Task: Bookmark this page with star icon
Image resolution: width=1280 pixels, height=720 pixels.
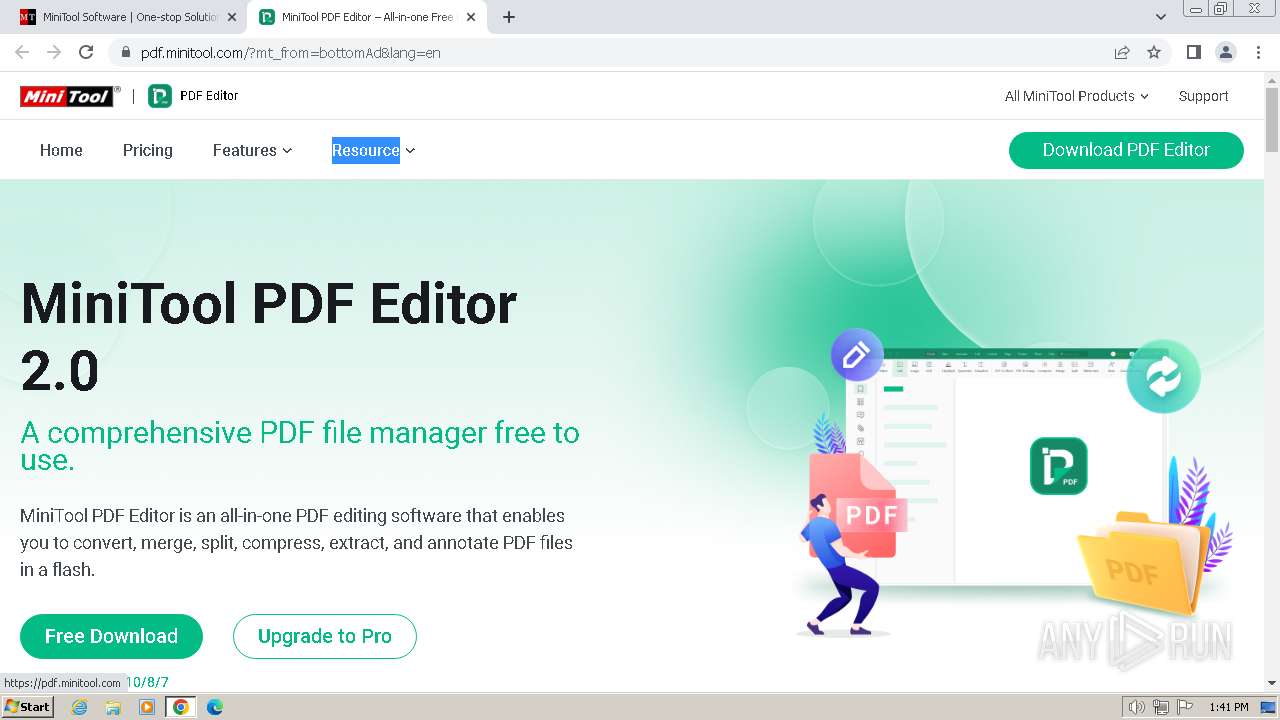Action: point(1154,52)
